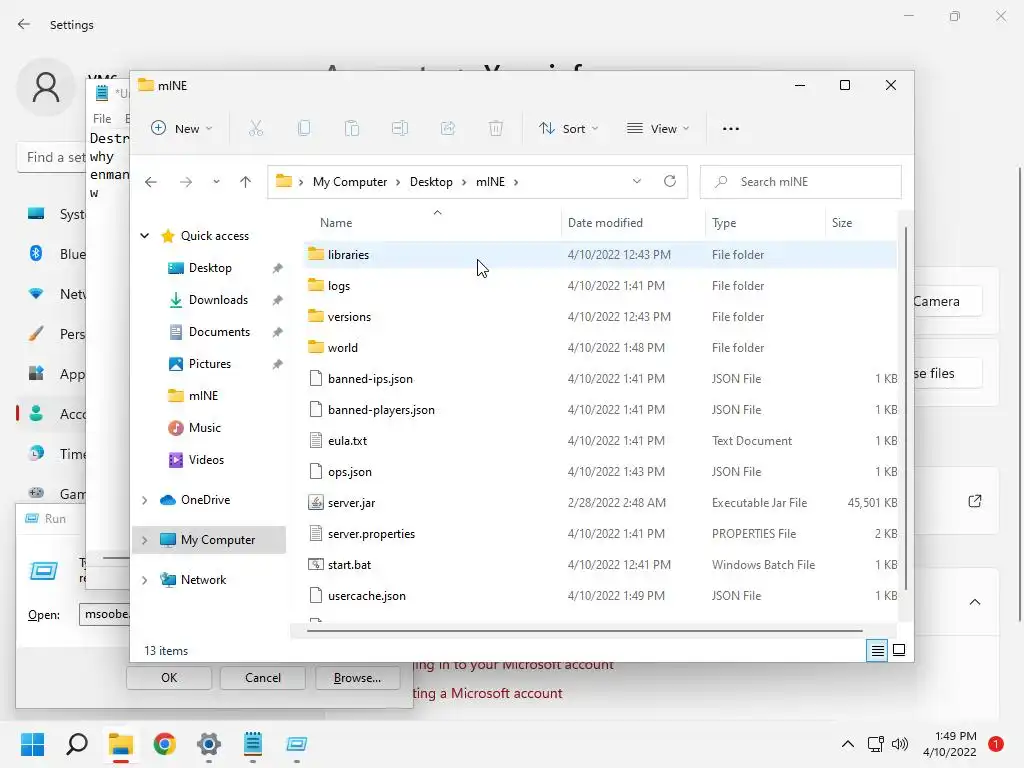Image resolution: width=1024 pixels, height=768 pixels.
Task: Expand the OneDrive tree node
Action: click(x=144, y=500)
